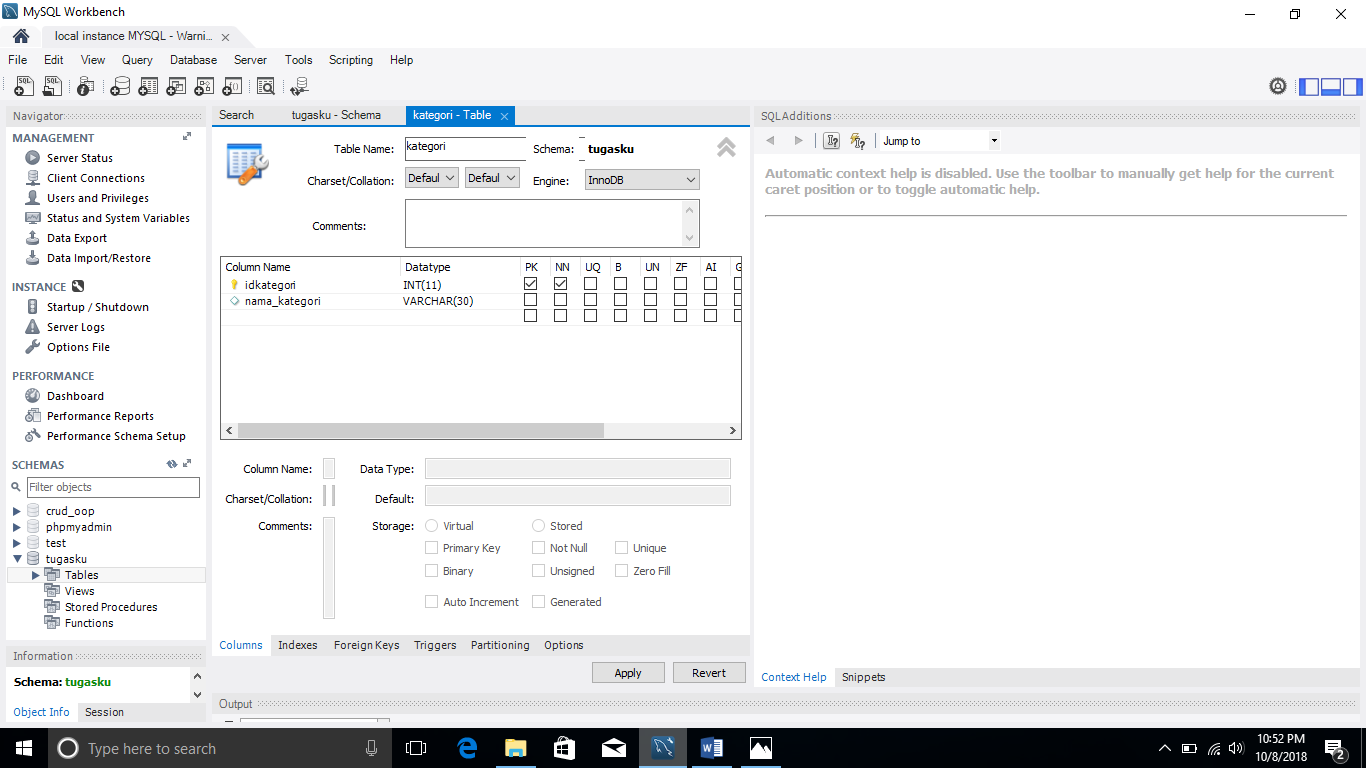Apply the table changes
This screenshot has height=768, width=1366.
point(628,672)
